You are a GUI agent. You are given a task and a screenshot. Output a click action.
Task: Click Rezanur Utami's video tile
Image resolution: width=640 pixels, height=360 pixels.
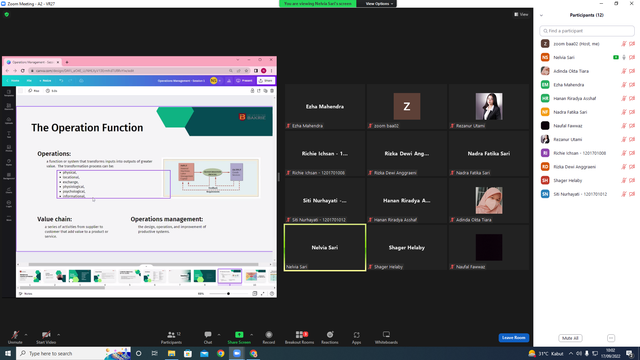489,107
